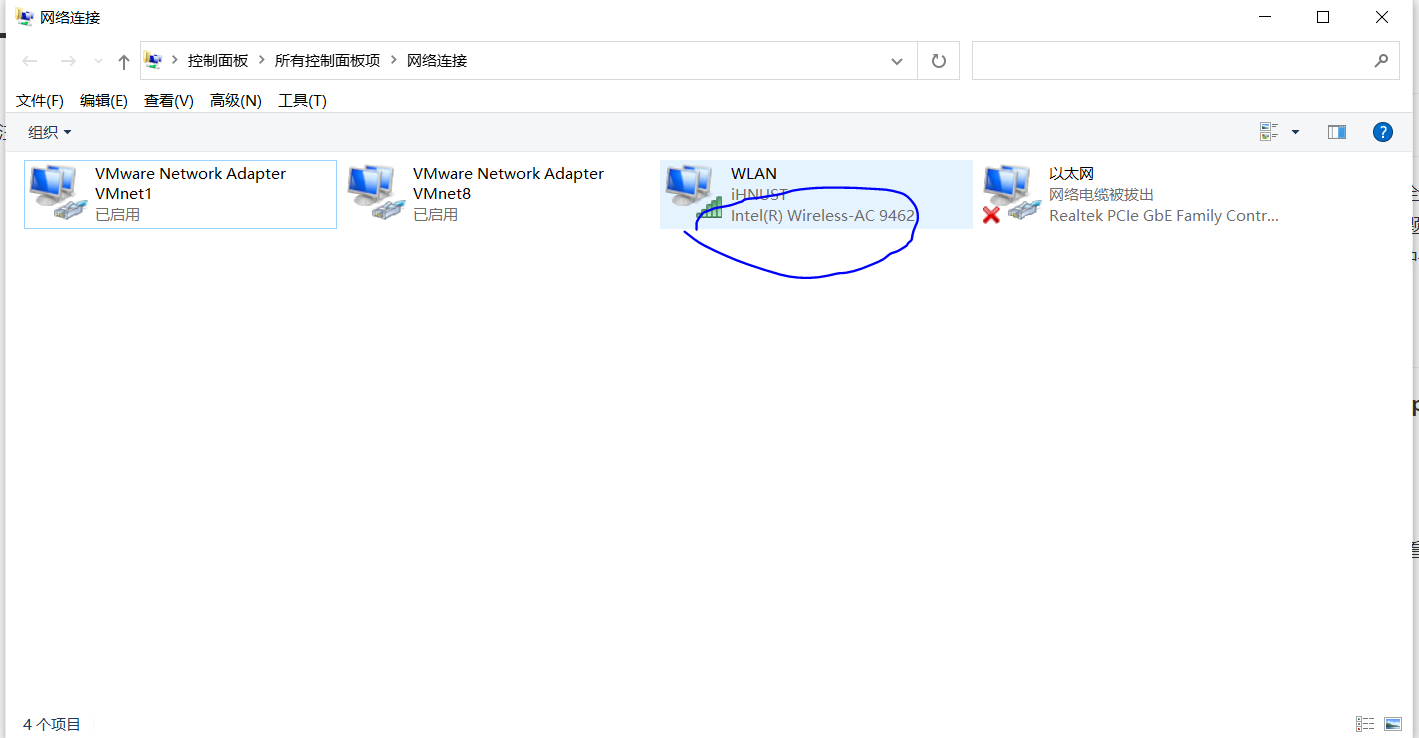Open the 高级(N) menu

tap(236, 101)
